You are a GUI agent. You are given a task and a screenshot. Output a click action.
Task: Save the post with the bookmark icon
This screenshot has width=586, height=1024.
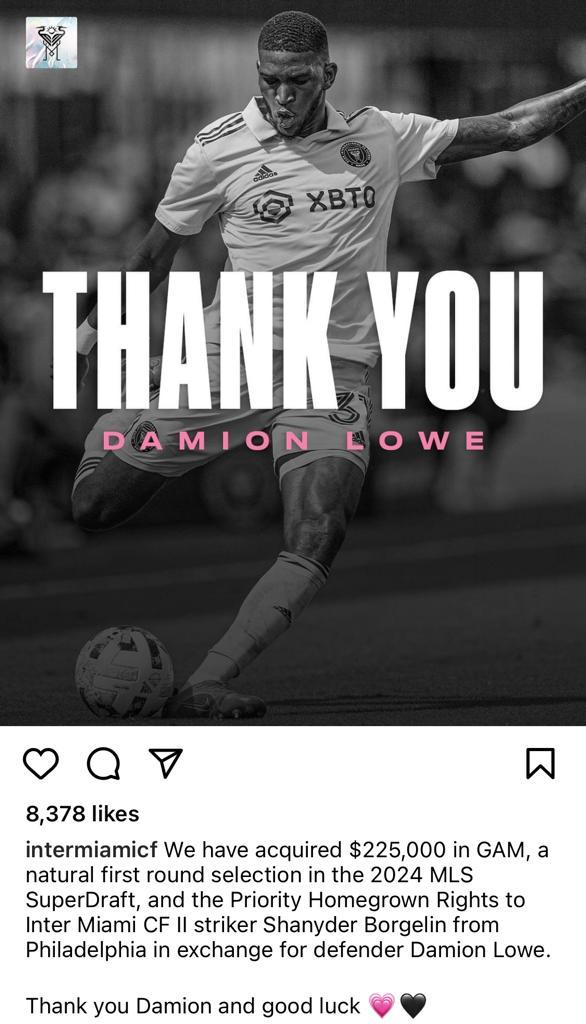[540, 763]
